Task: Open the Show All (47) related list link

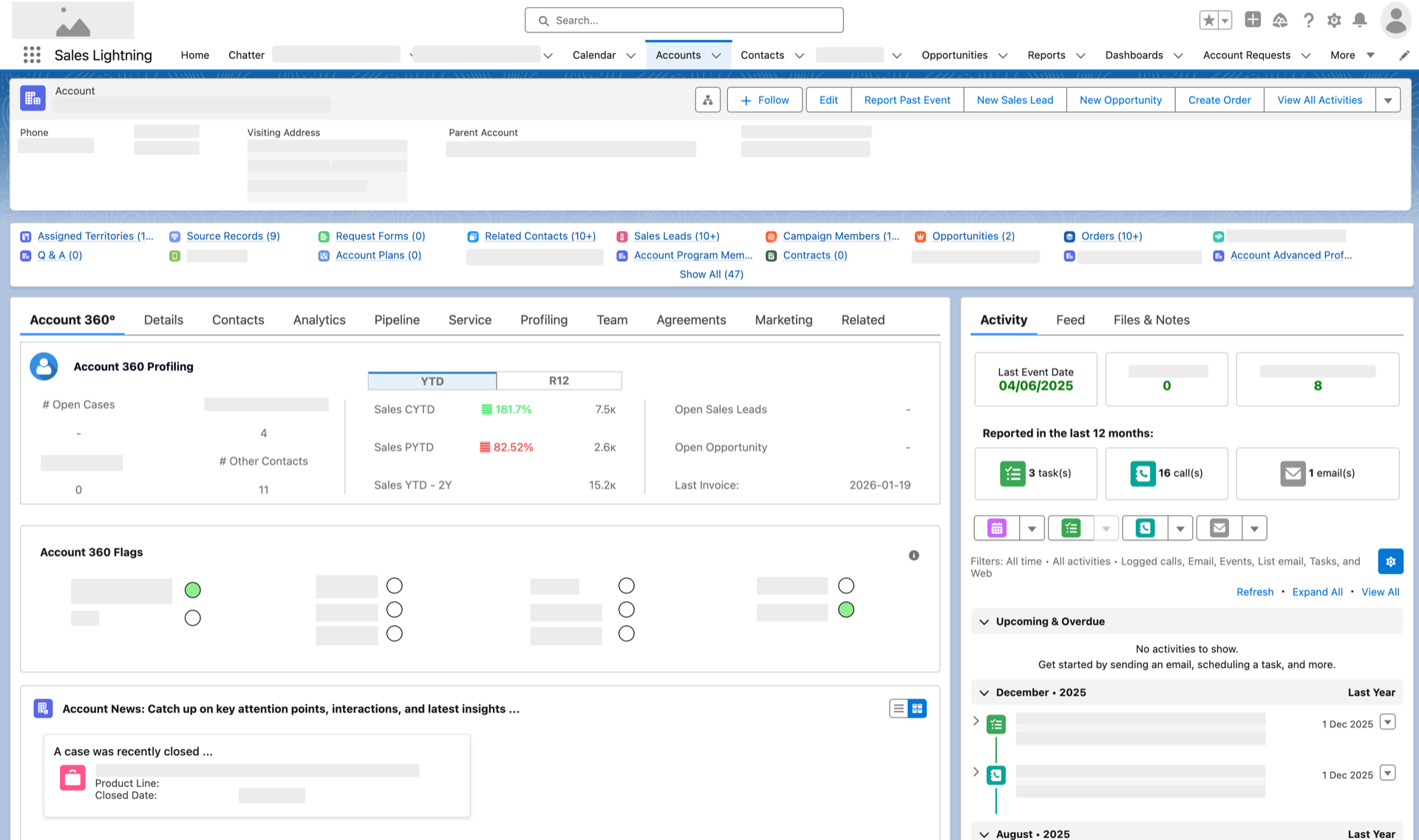Action: [712, 274]
